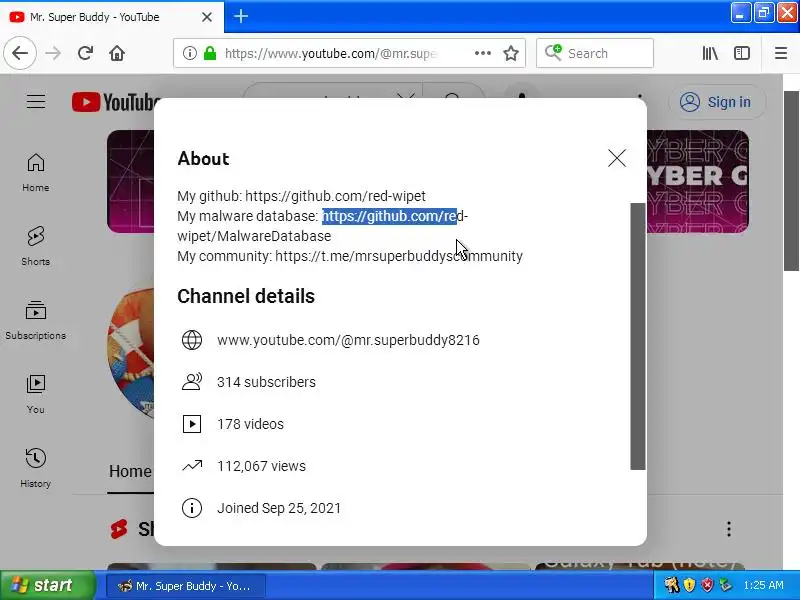This screenshot has width=800, height=600.
Task: Click the globe icon beside channel URL
Action: [192, 340]
